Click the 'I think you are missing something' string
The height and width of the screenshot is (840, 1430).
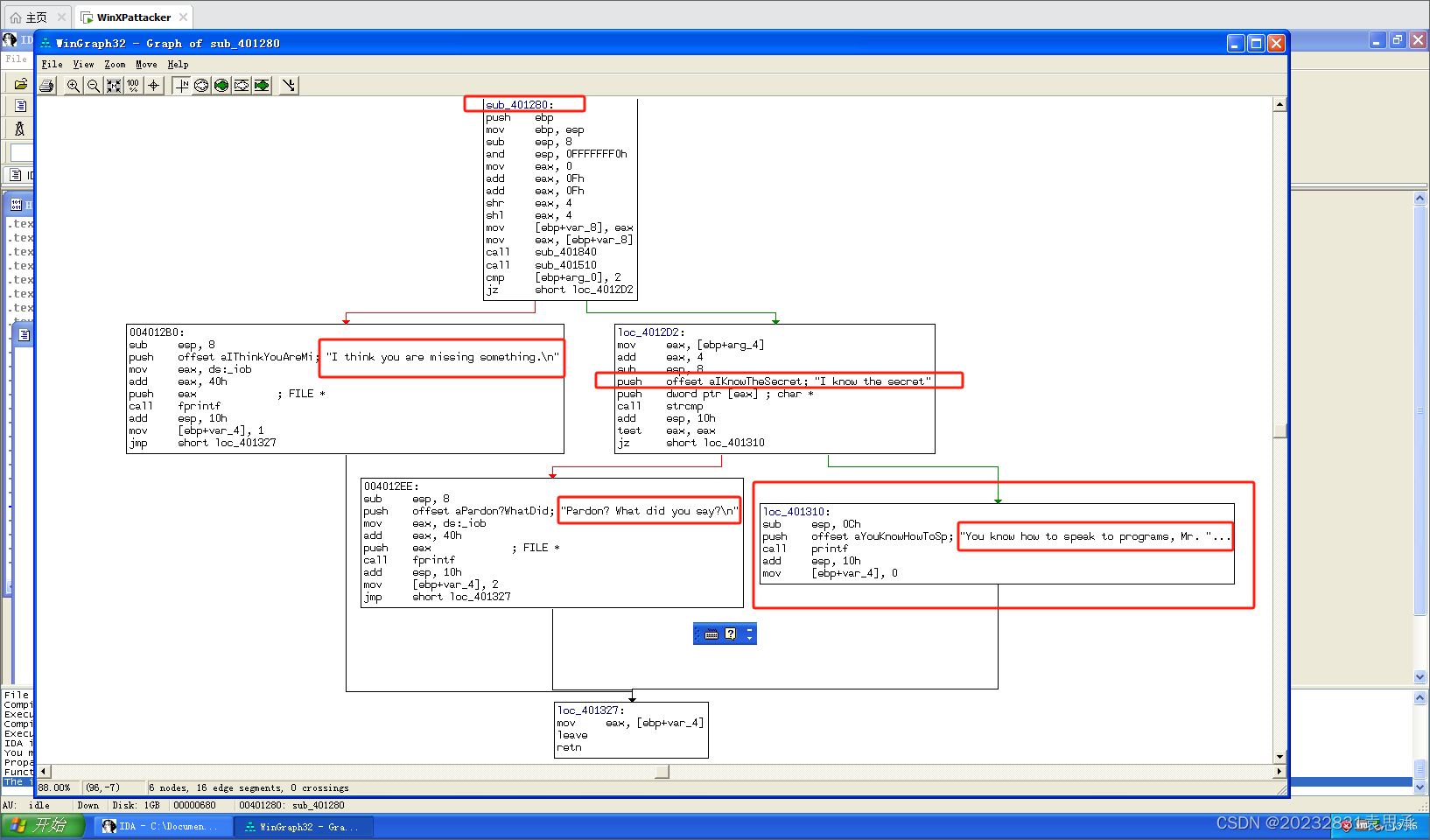click(443, 357)
